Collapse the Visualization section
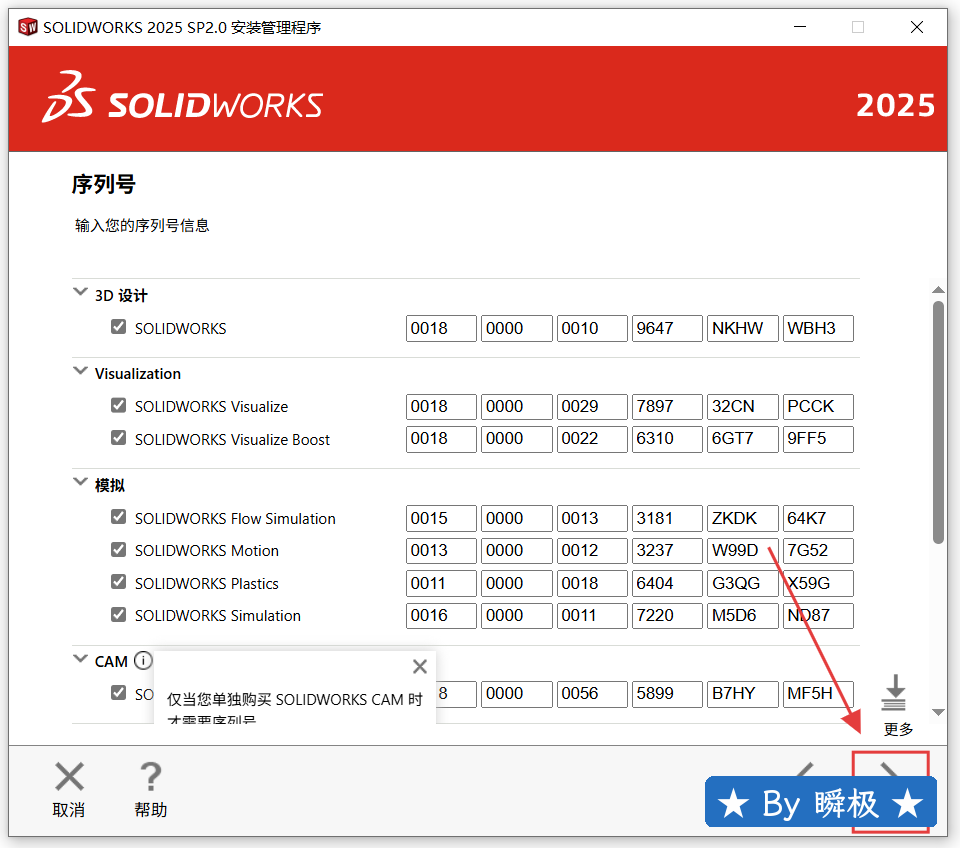Viewport: 960px width, 848px height. [x=80, y=372]
